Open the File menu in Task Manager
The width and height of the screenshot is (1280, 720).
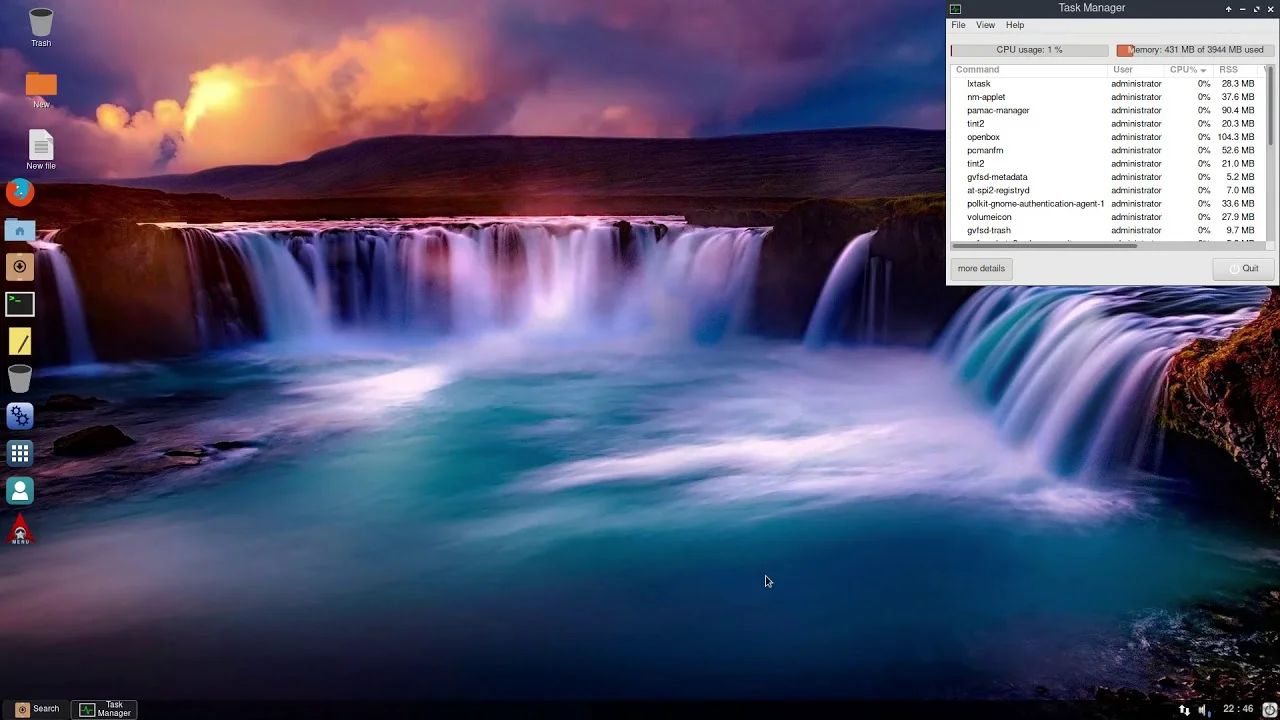[958, 25]
